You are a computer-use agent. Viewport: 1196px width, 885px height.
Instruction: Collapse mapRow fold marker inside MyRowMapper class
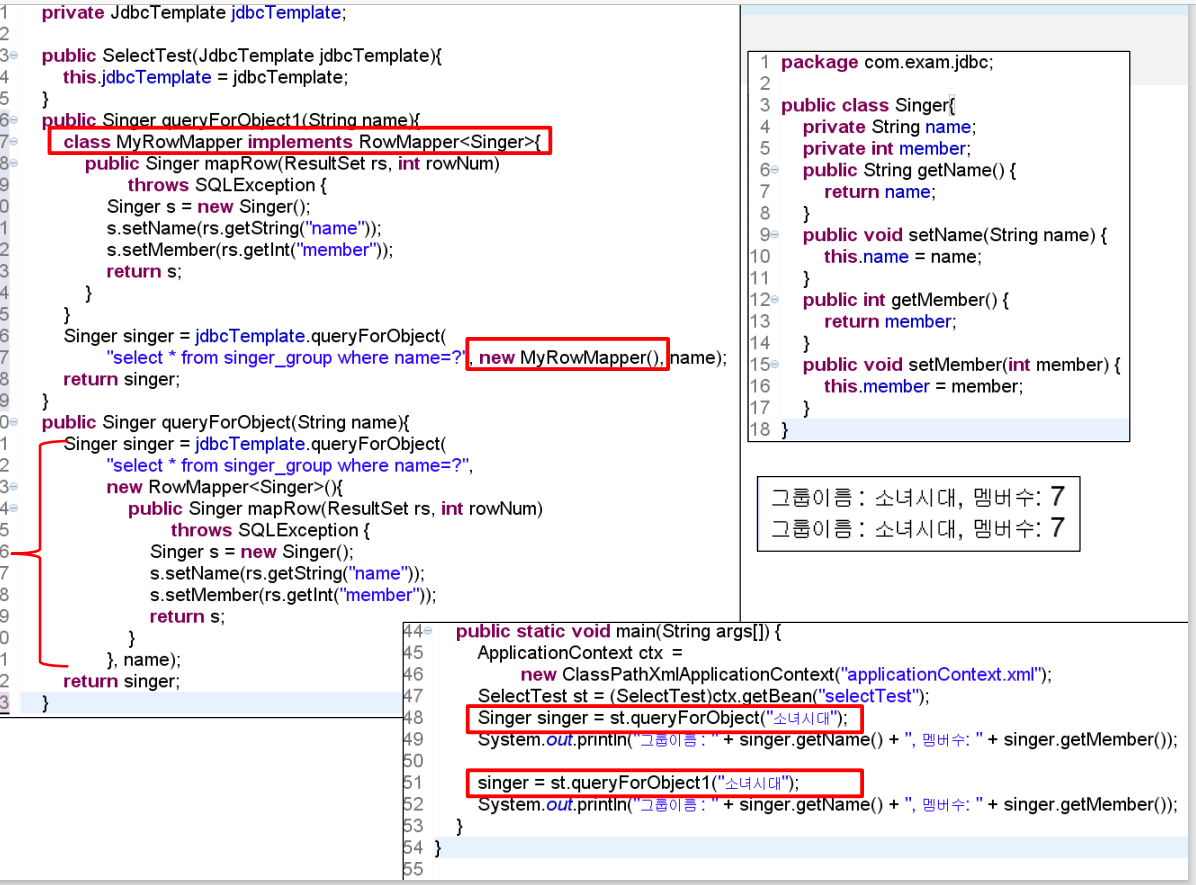(x=14, y=163)
